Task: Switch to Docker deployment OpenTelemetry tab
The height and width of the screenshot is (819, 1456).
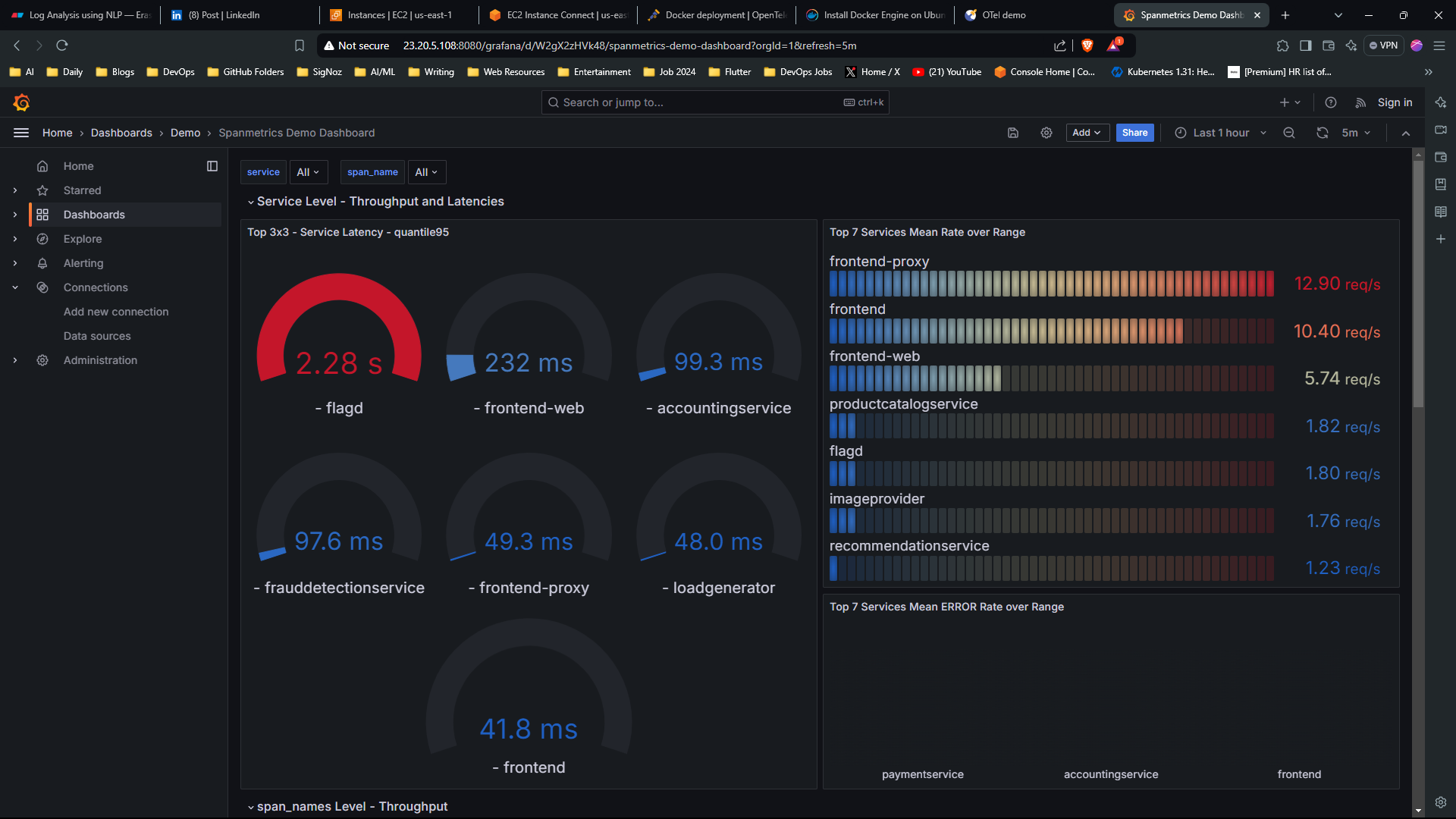Action: pyautogui.click(x=716, y=15)
